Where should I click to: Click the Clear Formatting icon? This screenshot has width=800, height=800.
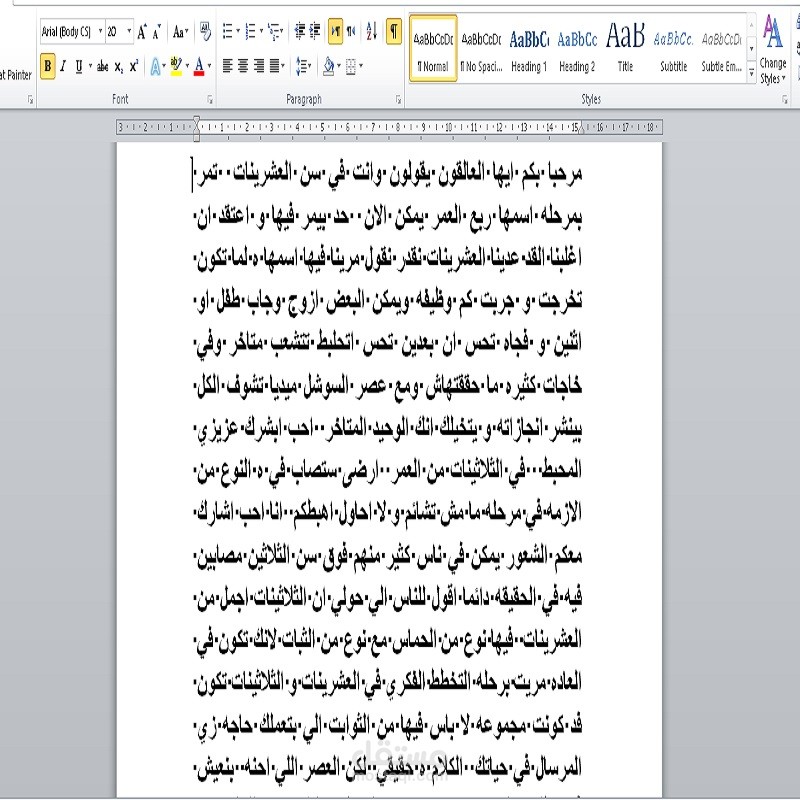tap(205, 32)
